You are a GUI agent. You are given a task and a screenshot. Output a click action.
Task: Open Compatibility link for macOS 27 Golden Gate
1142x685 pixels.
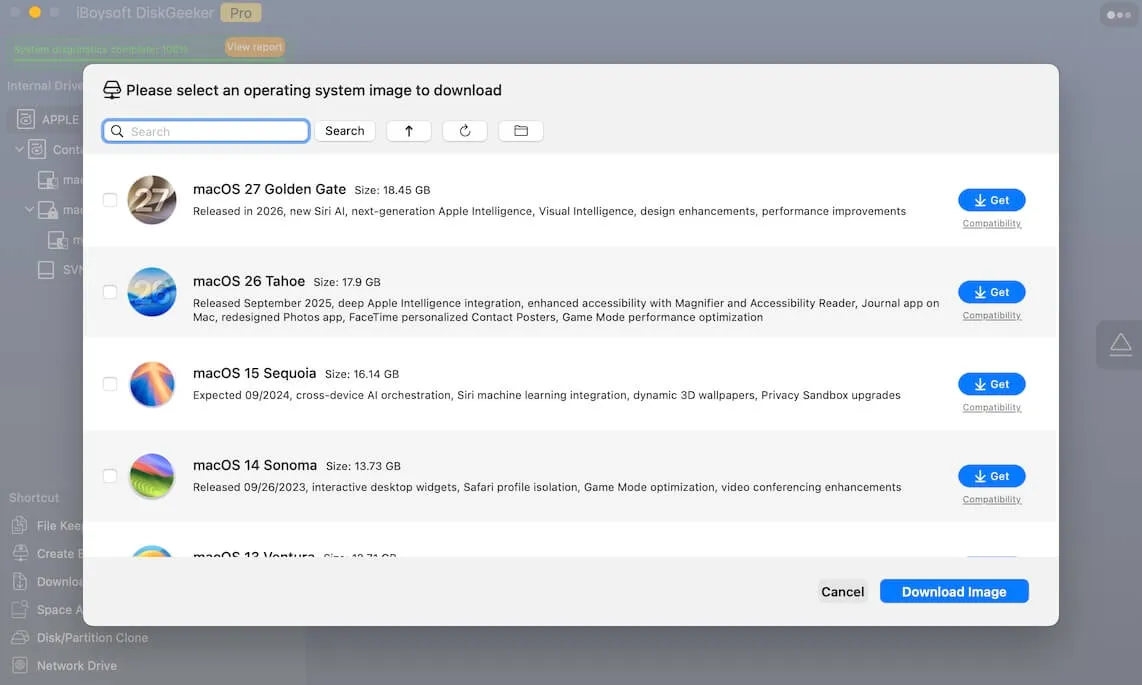[x=991, y=223]
